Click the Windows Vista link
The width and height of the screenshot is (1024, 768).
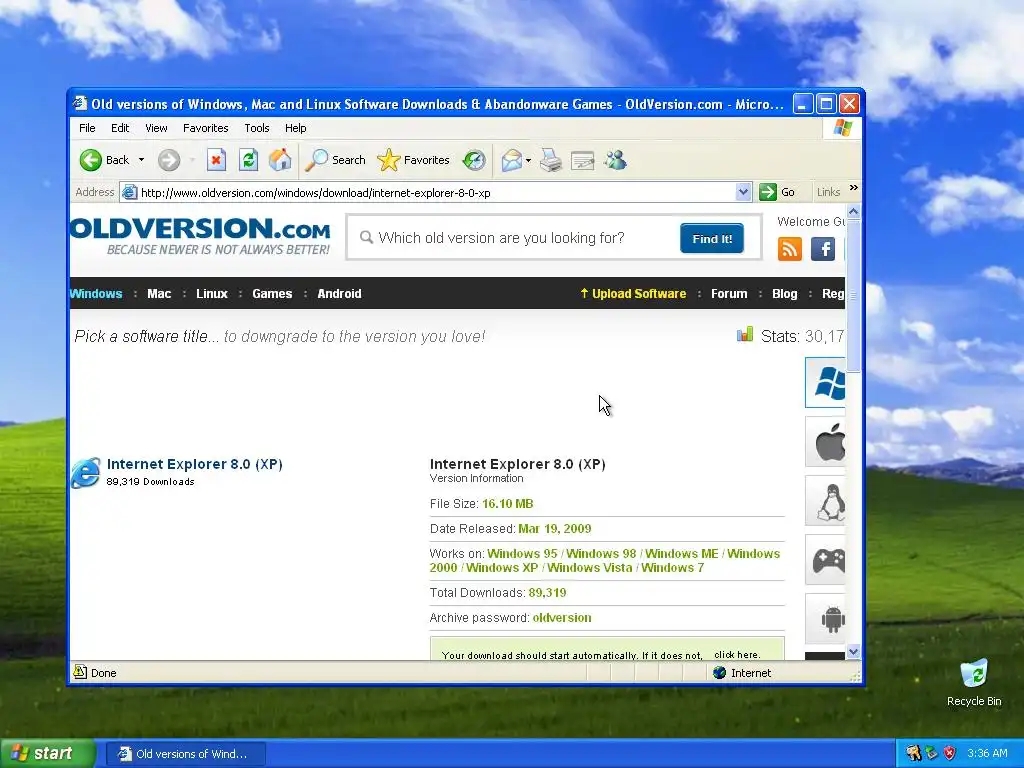point(590,568)
